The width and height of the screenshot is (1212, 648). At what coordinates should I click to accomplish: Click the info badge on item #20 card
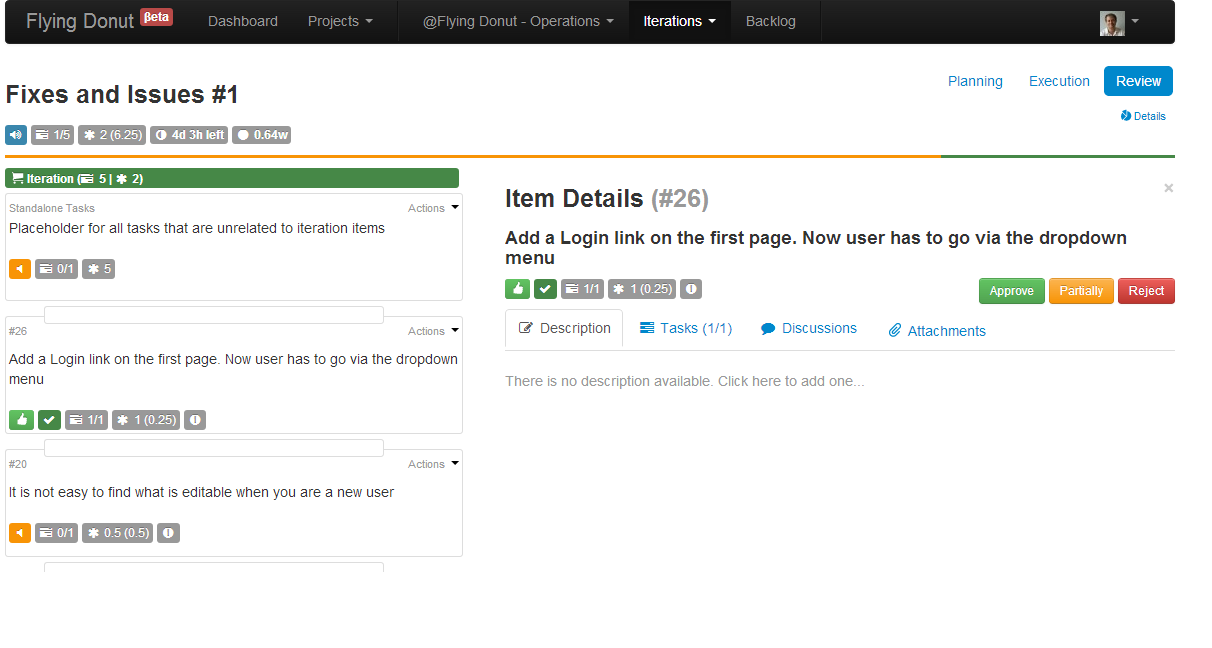[168, 533]
